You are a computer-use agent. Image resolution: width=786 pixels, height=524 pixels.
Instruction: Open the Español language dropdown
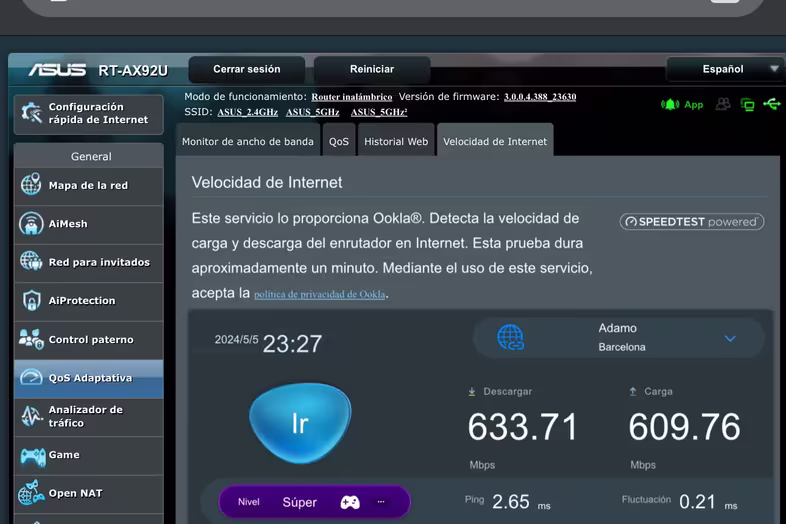(x=725, y=69)
